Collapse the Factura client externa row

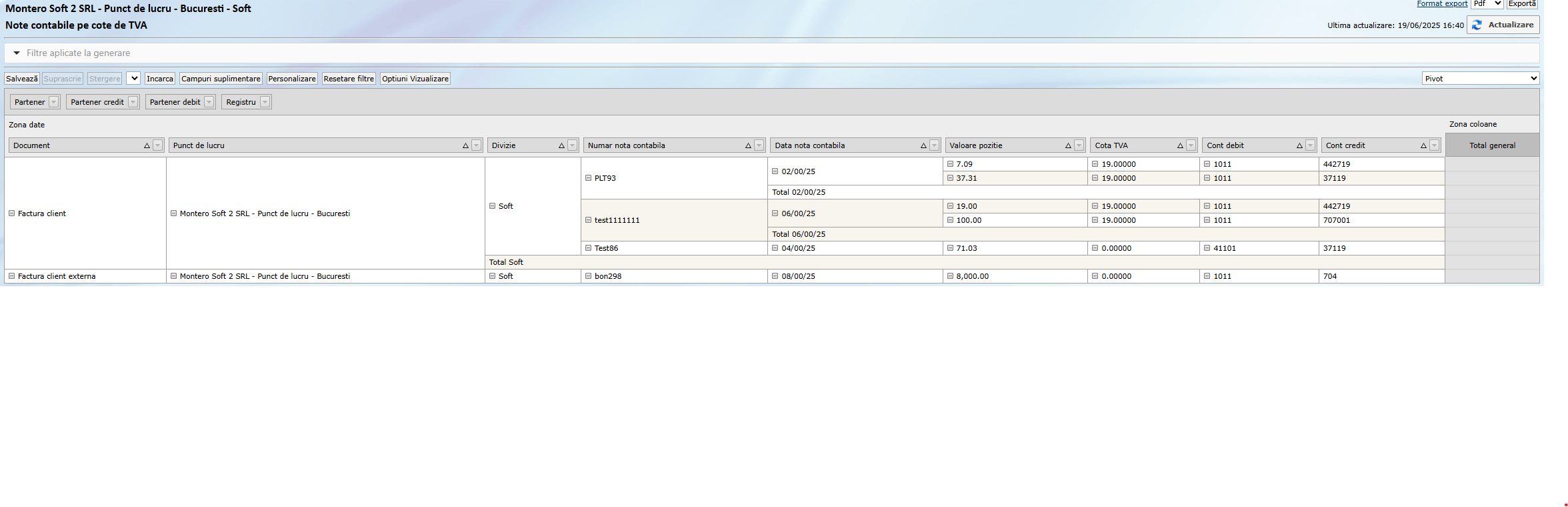(x=11, y=276)
